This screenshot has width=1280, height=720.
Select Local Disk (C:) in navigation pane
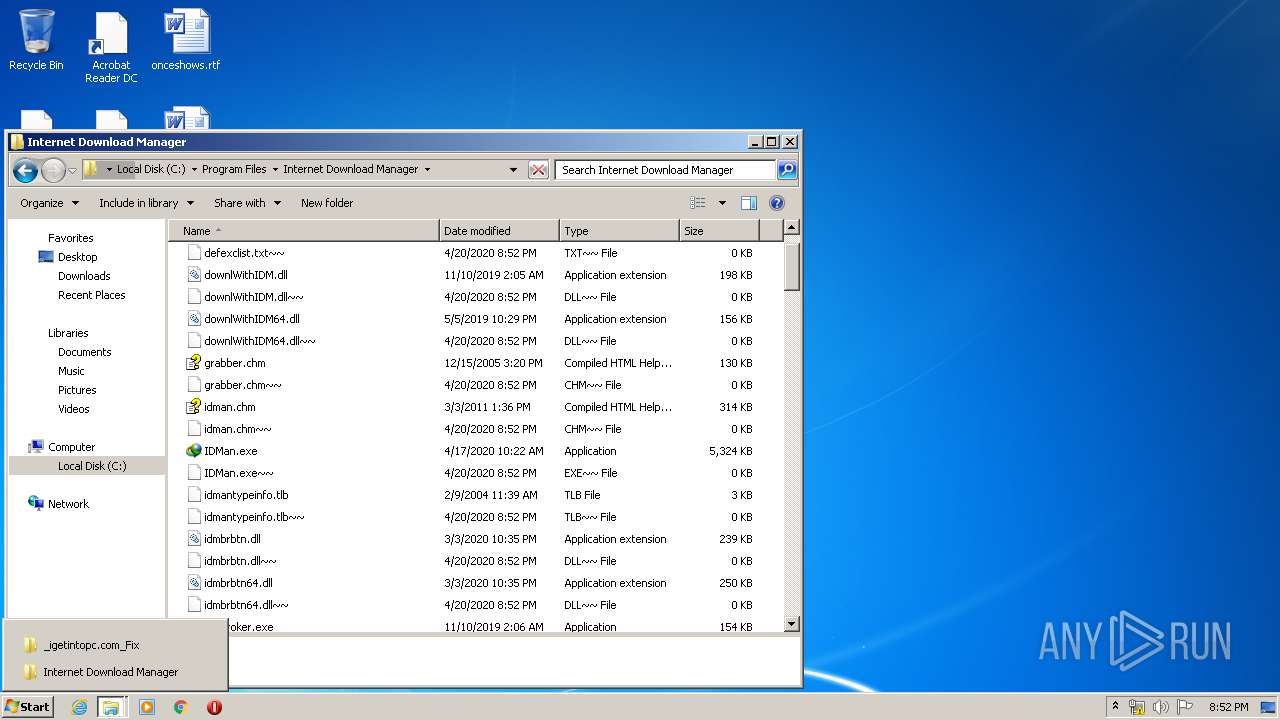point(91,466)
